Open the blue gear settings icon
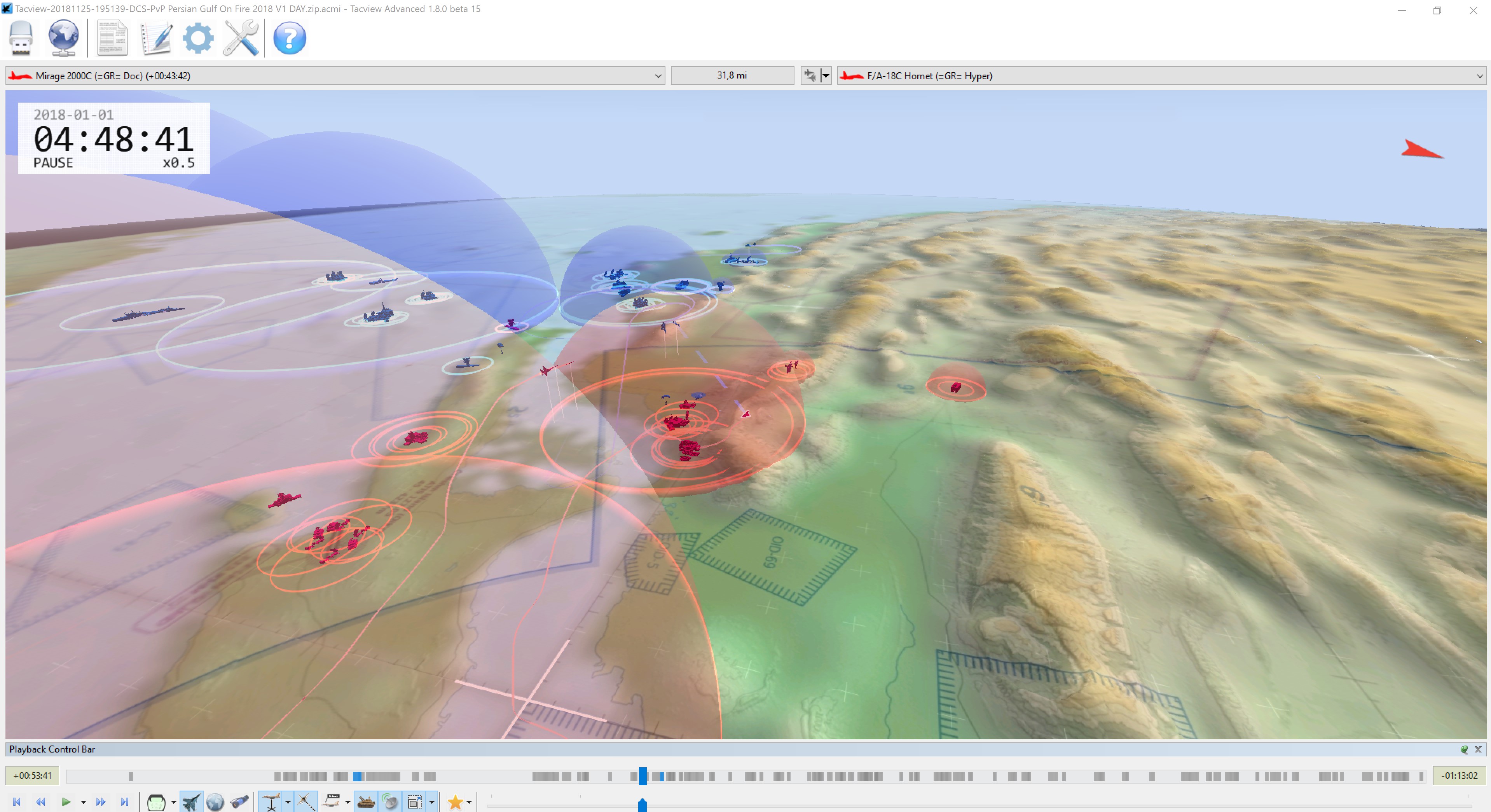This screenshot has width=1491, height=812. pos(198,38)
